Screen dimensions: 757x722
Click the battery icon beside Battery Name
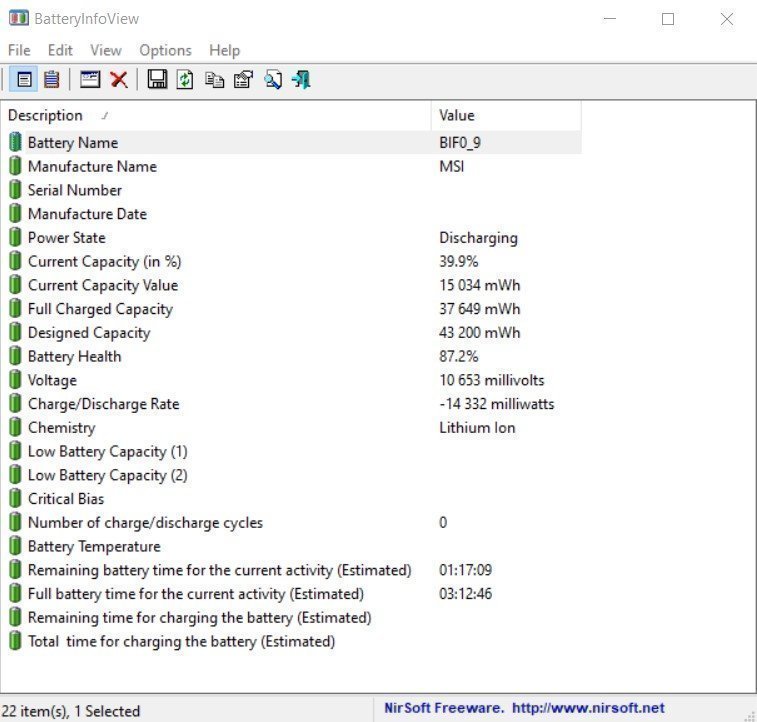point(15,142)
